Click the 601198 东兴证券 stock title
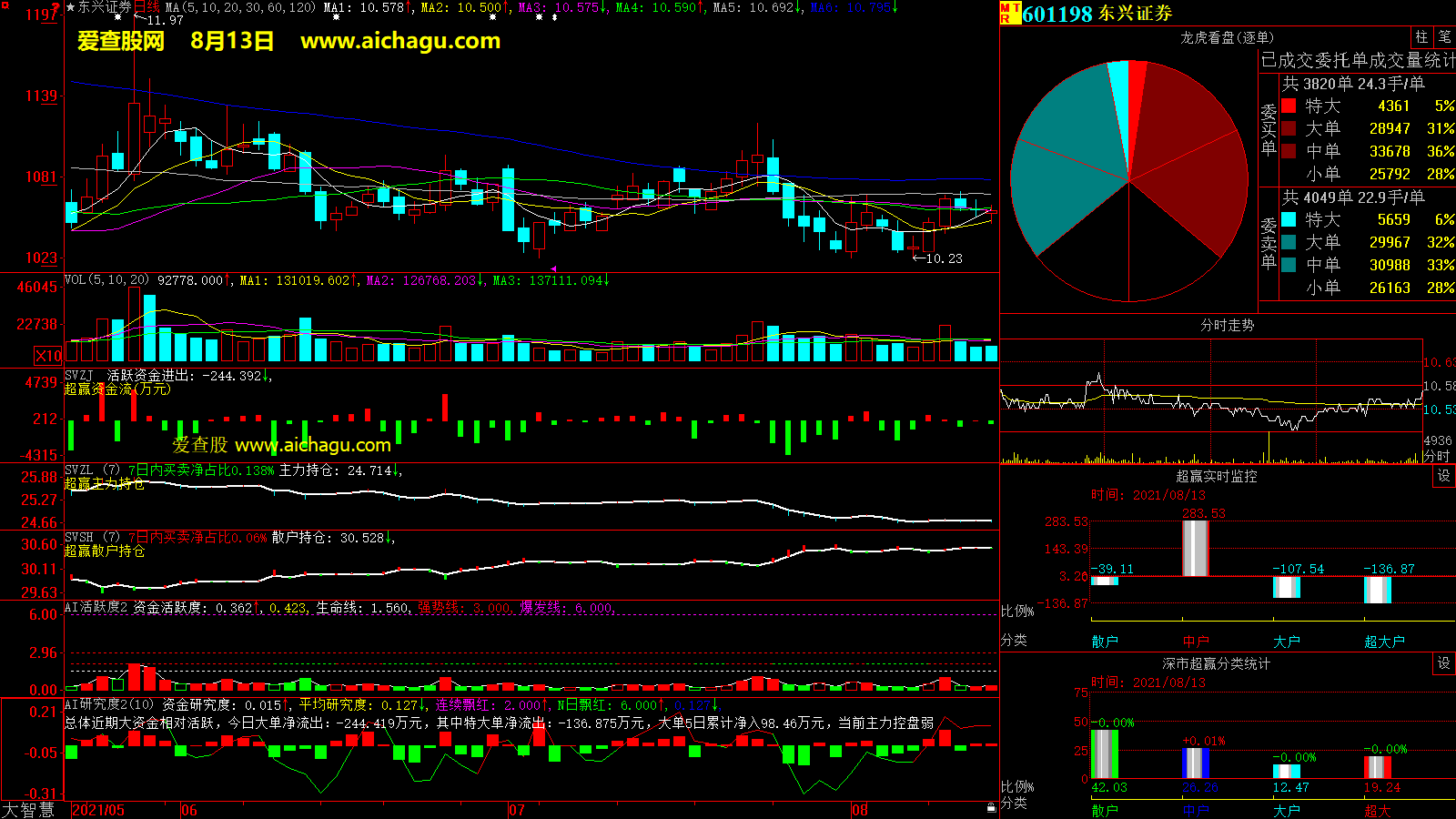Viewport: 1456px width, 819px height. [x=1097, y=14]
